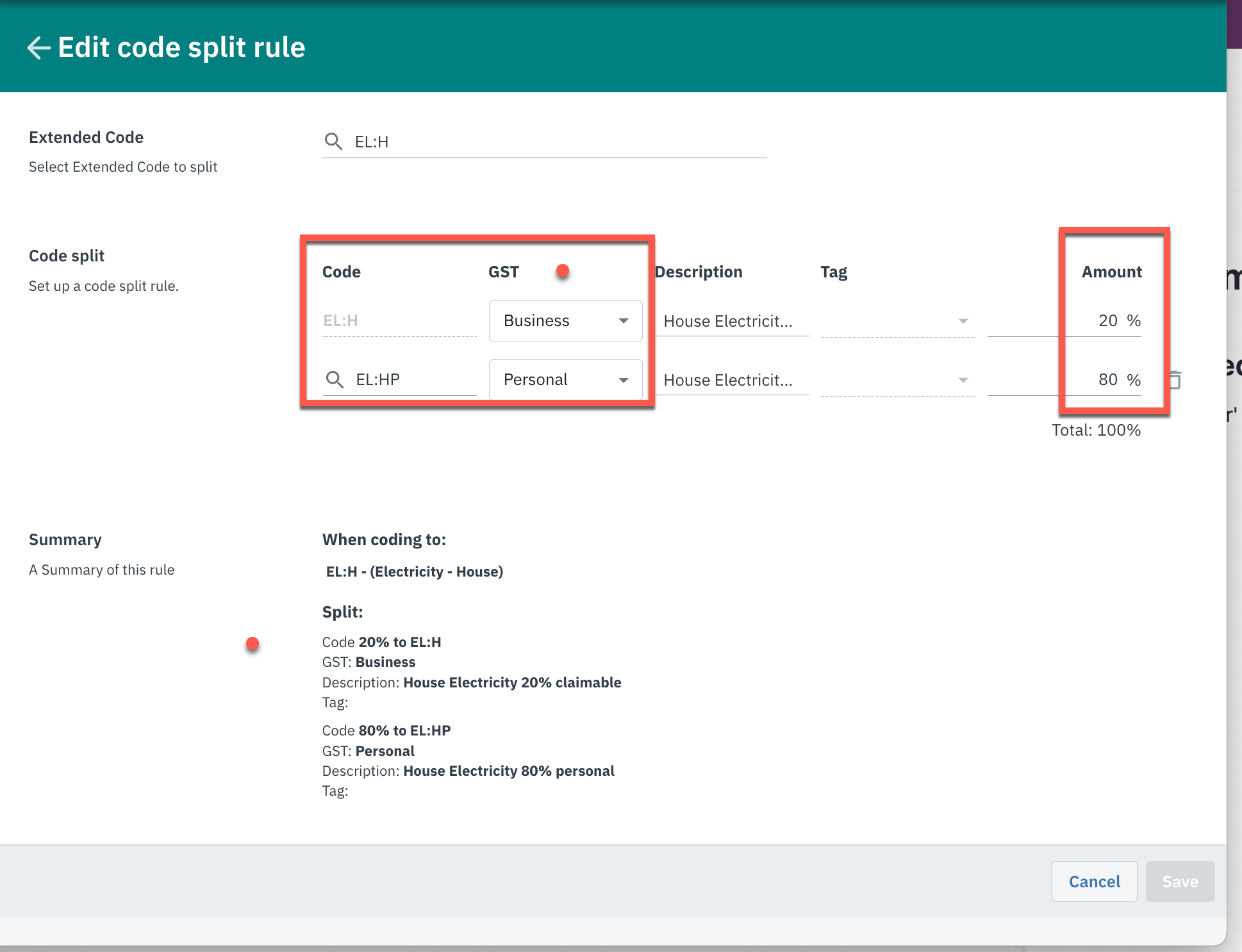Screen dimensions: 1242x952
Task: Save the code split rule
Action: pos(1179,882)
